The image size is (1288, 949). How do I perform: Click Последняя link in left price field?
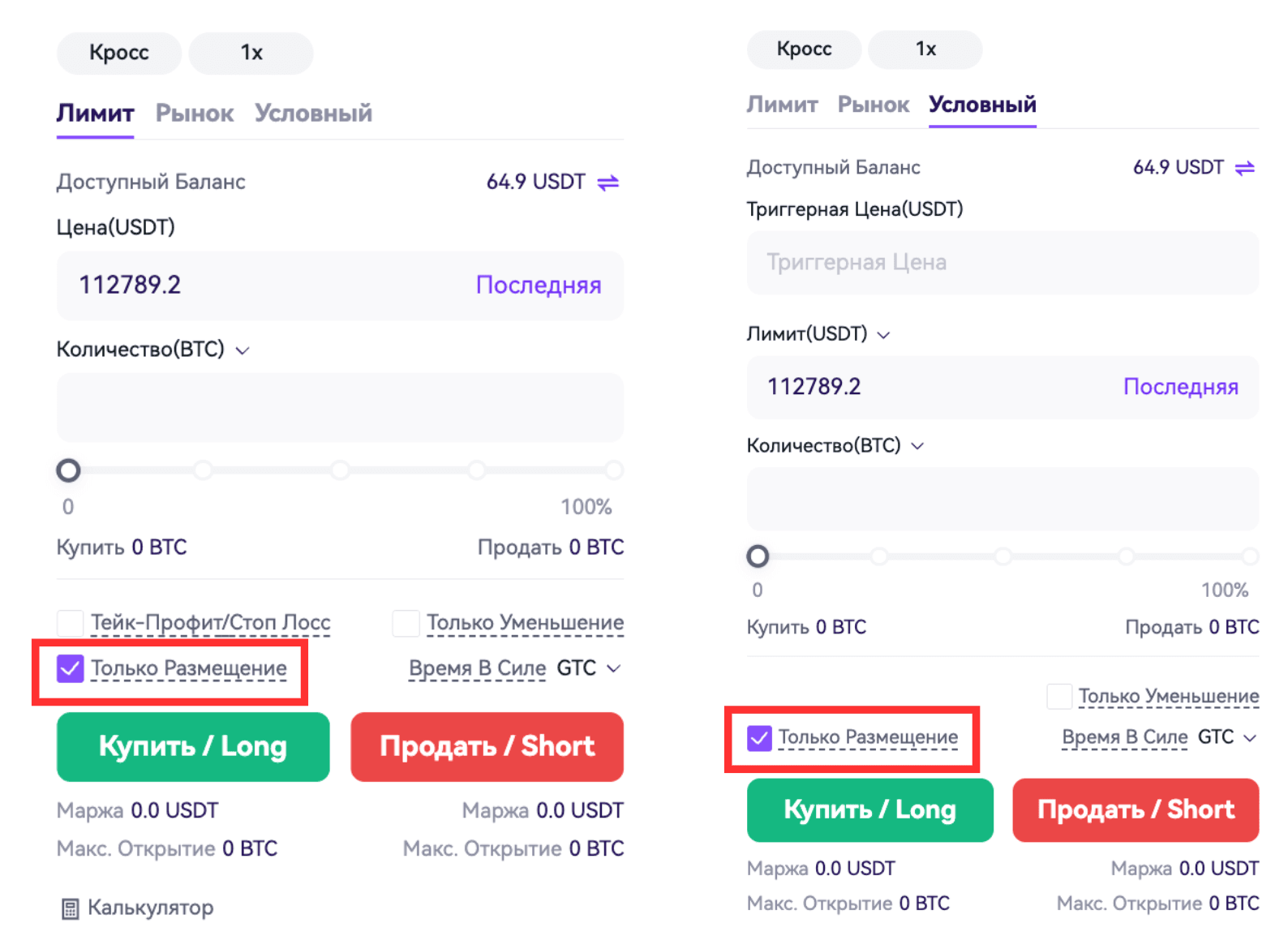pyautogui.click(x=539, y=286)
